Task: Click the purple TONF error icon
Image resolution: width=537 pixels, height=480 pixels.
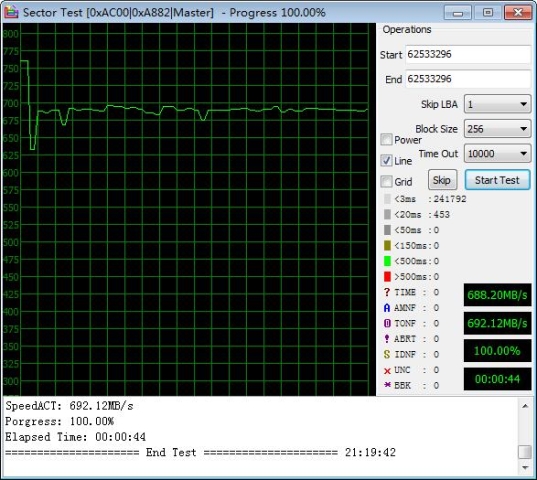Action: pyautogui.click(x=387, y=323)
